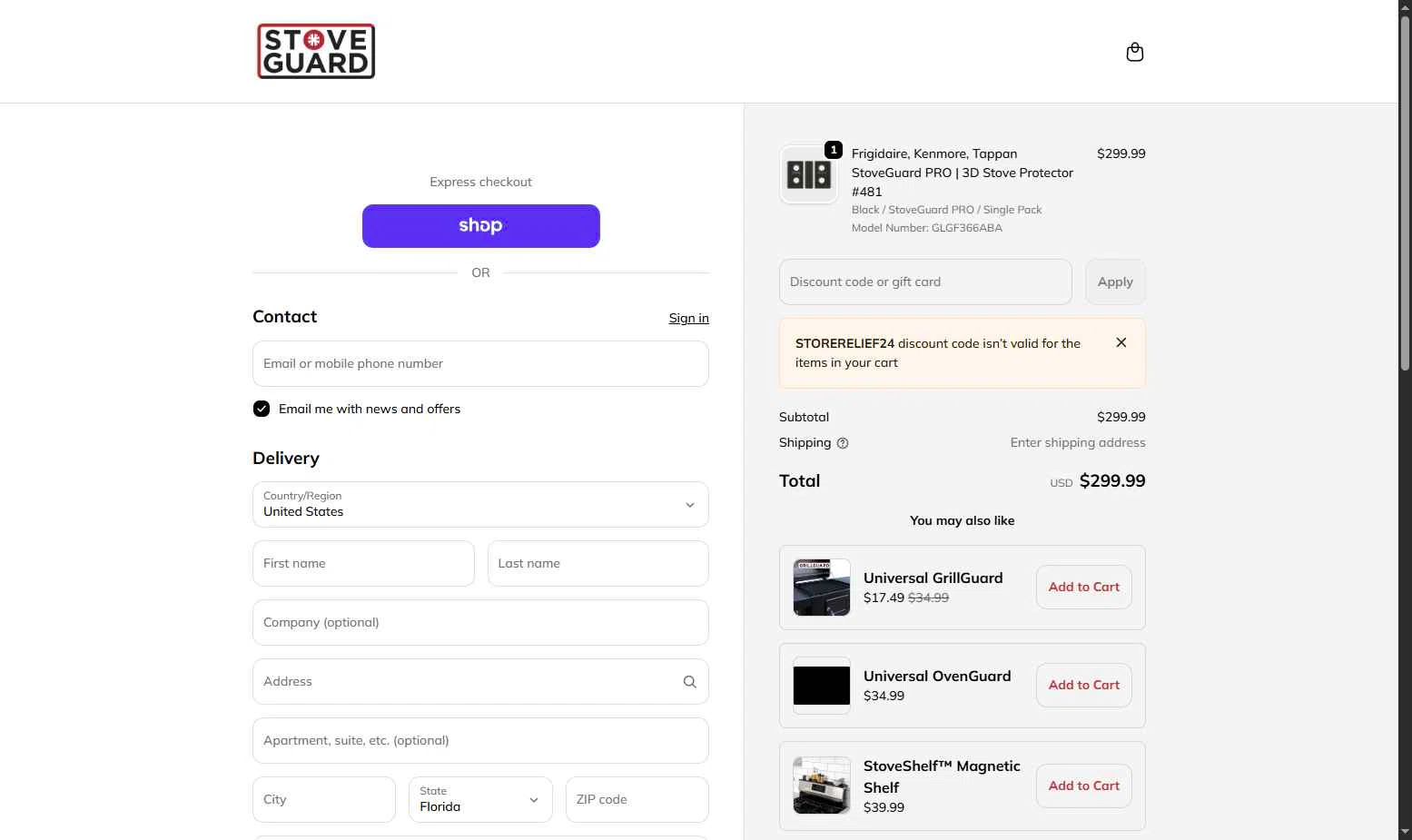The image size is (1412, 840).
Task: Open the shopping bag cart icon
Action: tap(1134, 52)
